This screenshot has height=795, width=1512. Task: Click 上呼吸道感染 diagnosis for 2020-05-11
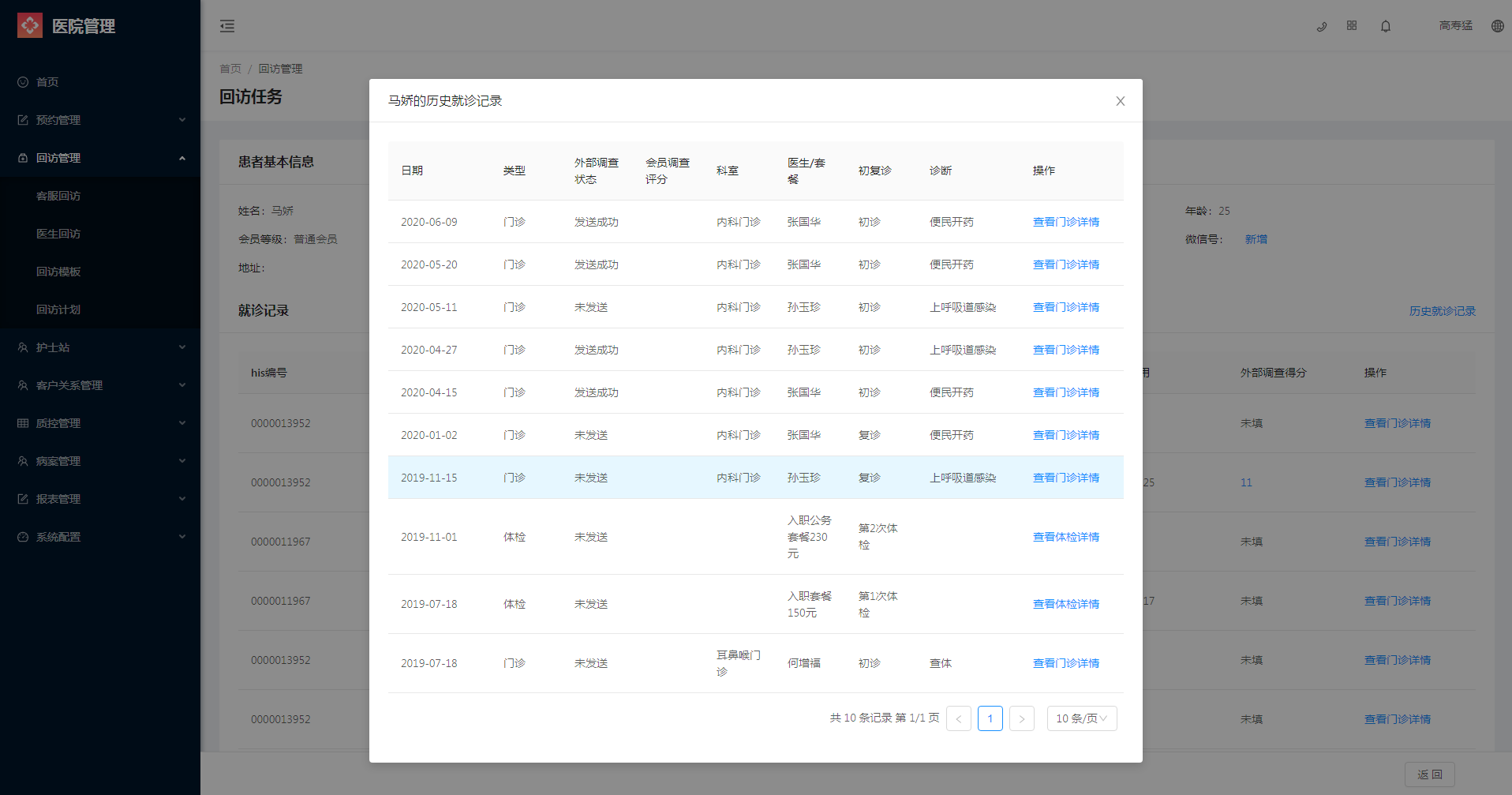(963, 307)
